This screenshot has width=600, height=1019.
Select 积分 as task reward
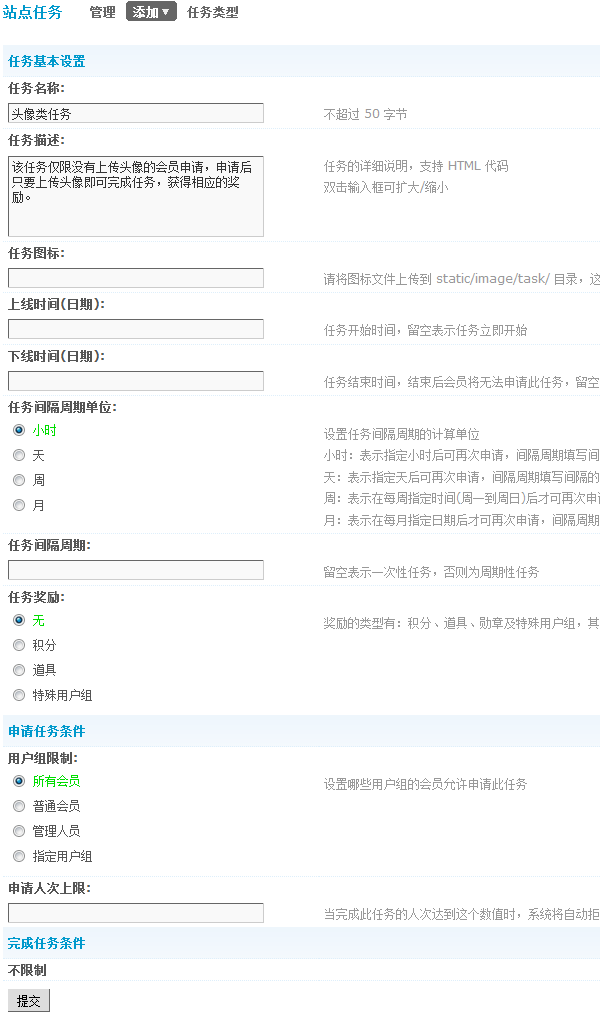(19, 645)
